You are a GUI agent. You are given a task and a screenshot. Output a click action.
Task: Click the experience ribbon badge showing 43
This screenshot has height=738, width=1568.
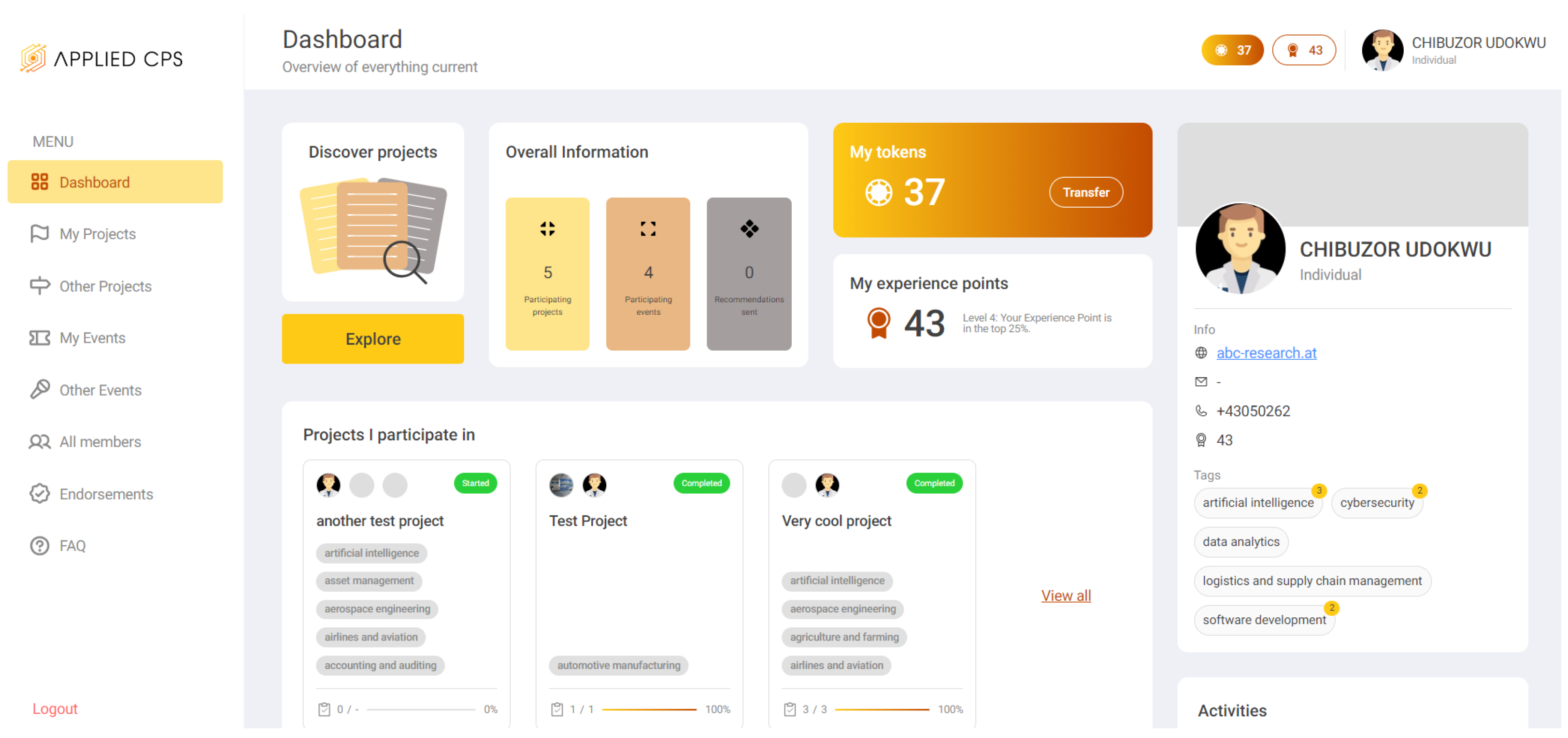point(1303,50)
